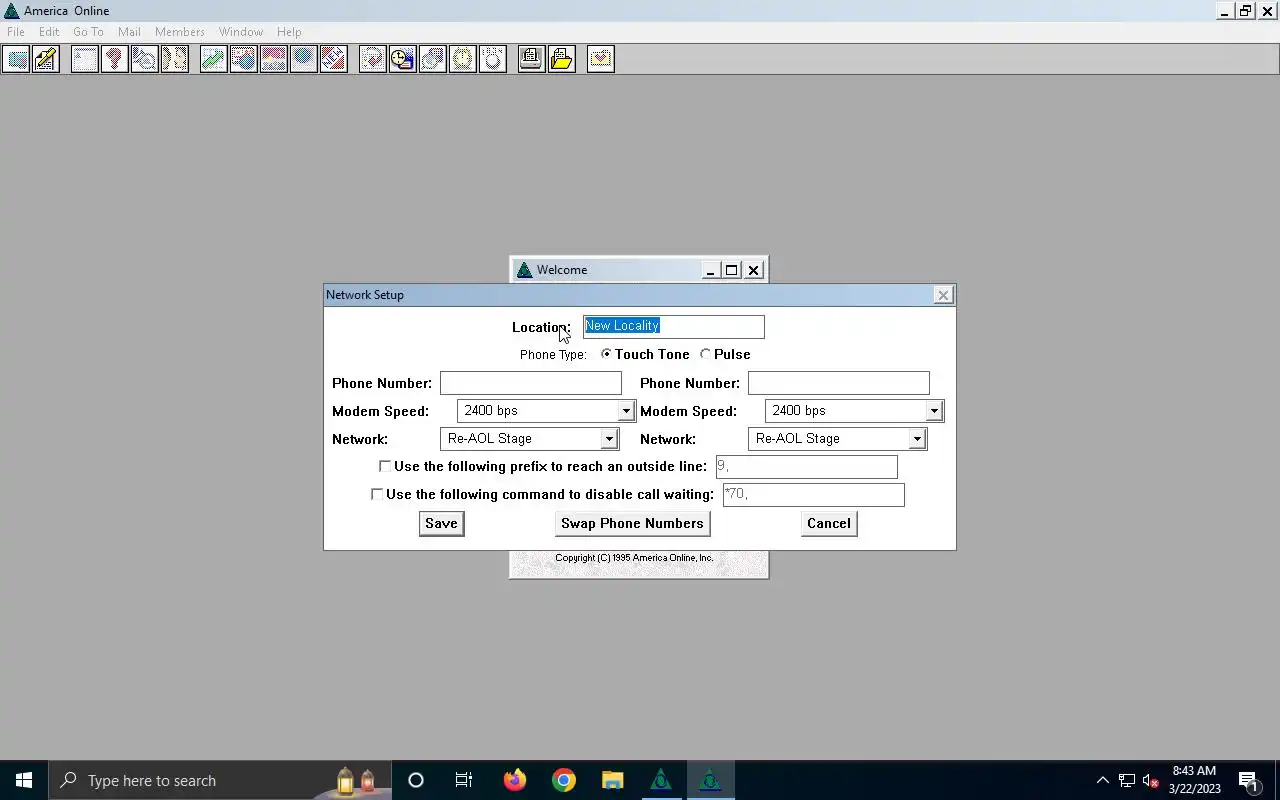Click the right Phone Number field
The width and height of the screenshot is (1280, 800).
point(839,383)
